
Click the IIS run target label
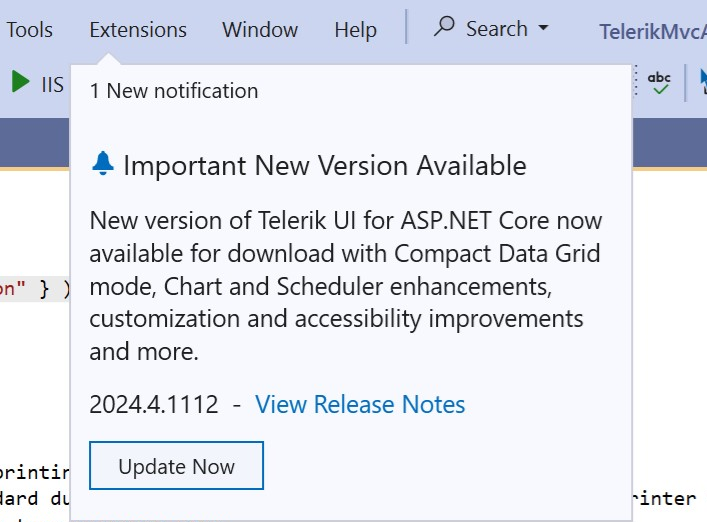click(x=52, y=84)
